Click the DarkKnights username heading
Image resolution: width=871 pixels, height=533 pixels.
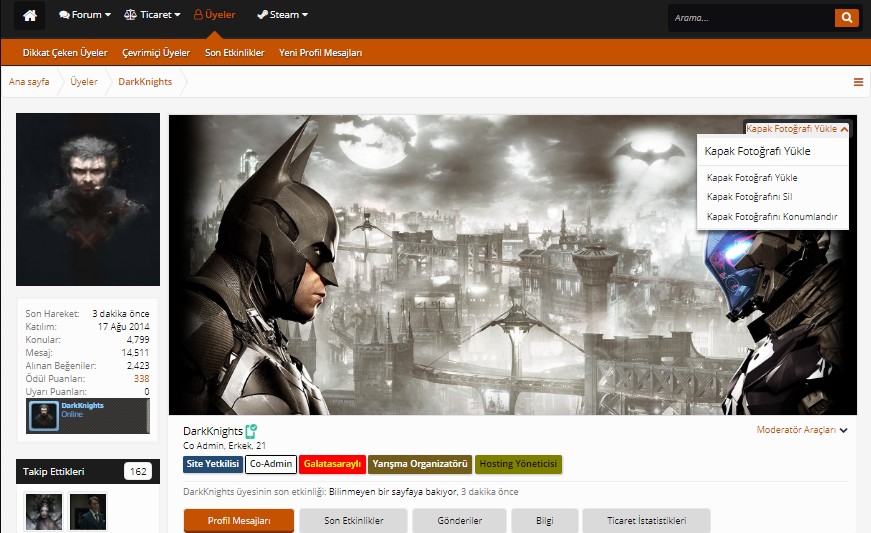click(213, 431)
